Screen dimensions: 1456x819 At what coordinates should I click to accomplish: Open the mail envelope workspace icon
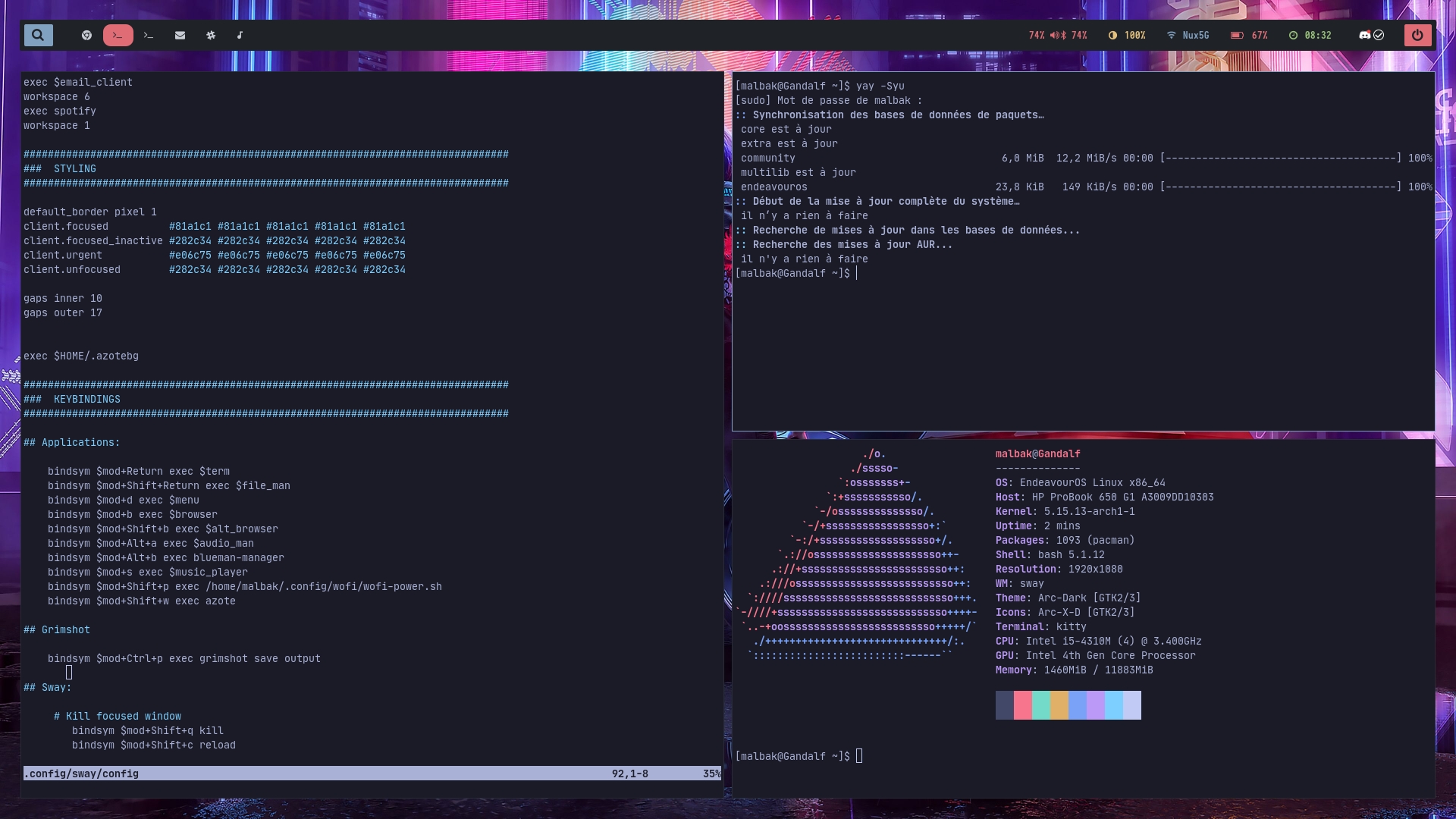click(x=180, y=35)
